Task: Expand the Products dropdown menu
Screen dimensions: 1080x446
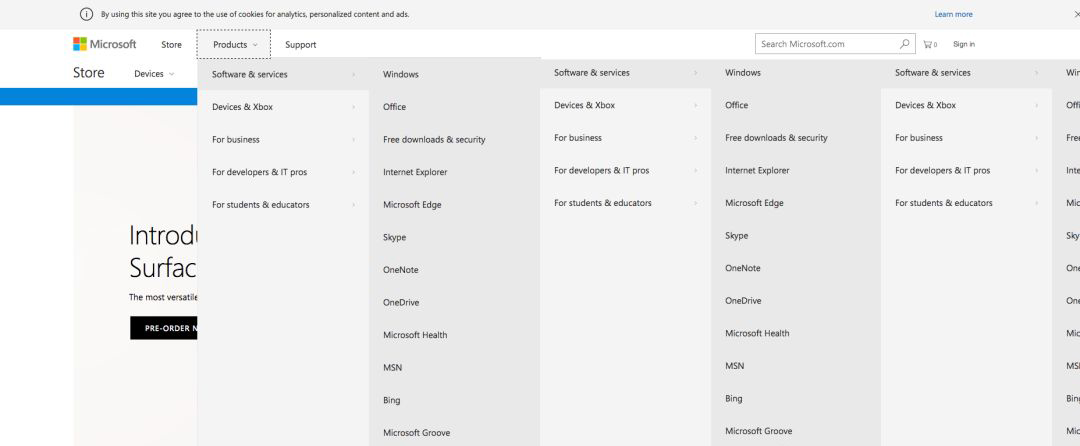Action: [234, 44]
